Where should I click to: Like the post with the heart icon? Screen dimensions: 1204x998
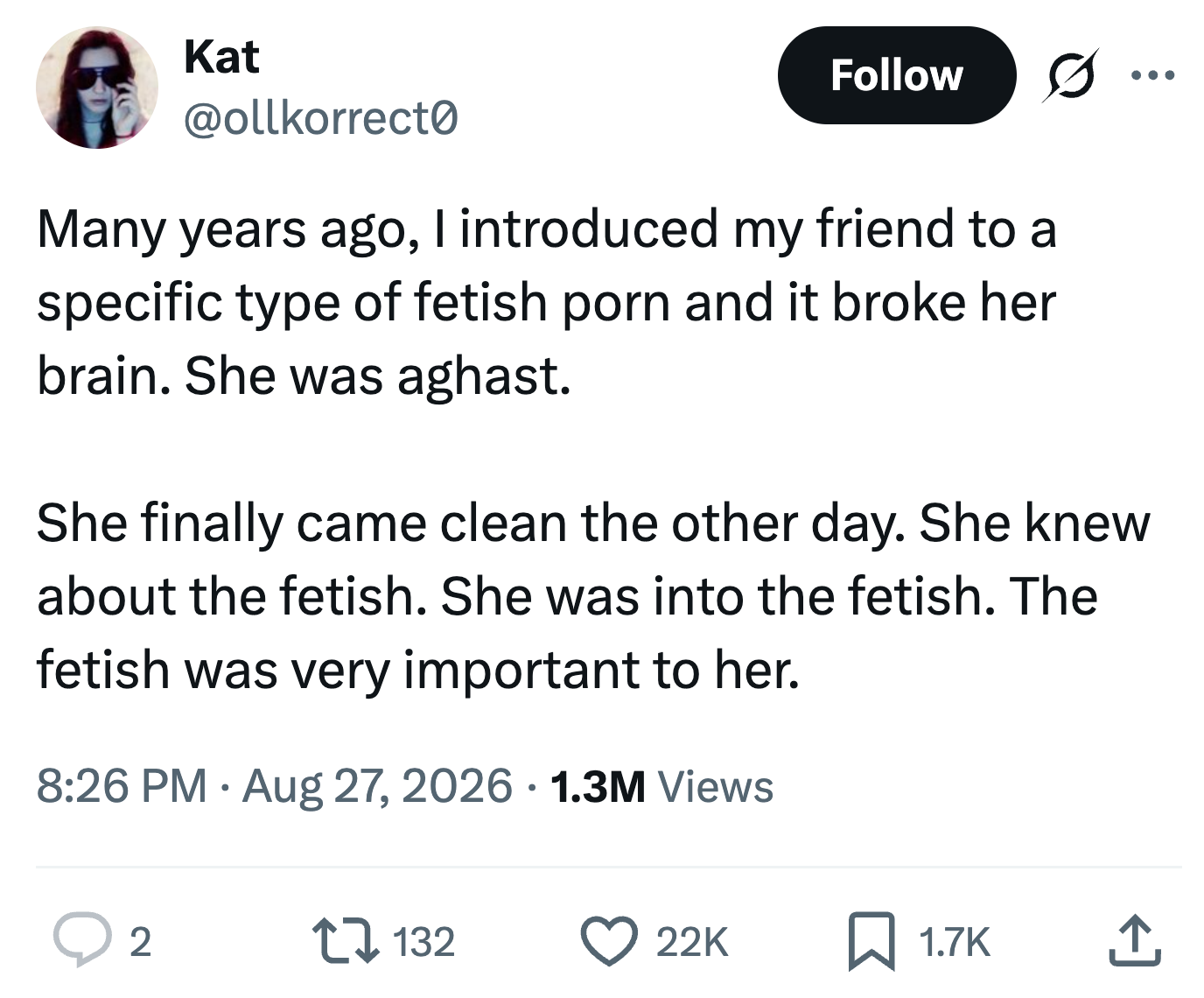pyautogui.click(x=612, y=940)
